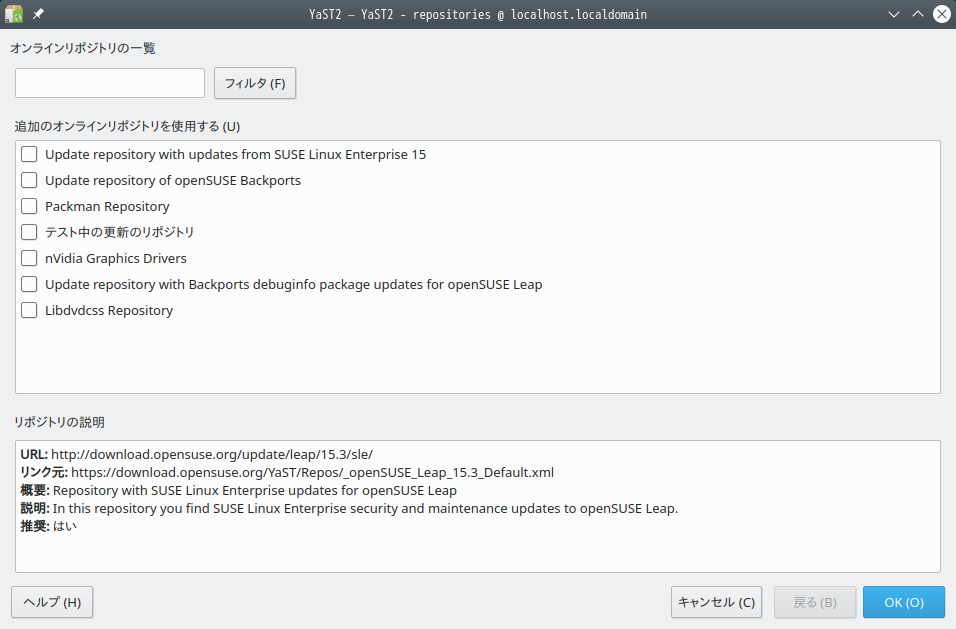
Task: Tick the Libdvdcss Repository checkbox
Action: [29, 310]
